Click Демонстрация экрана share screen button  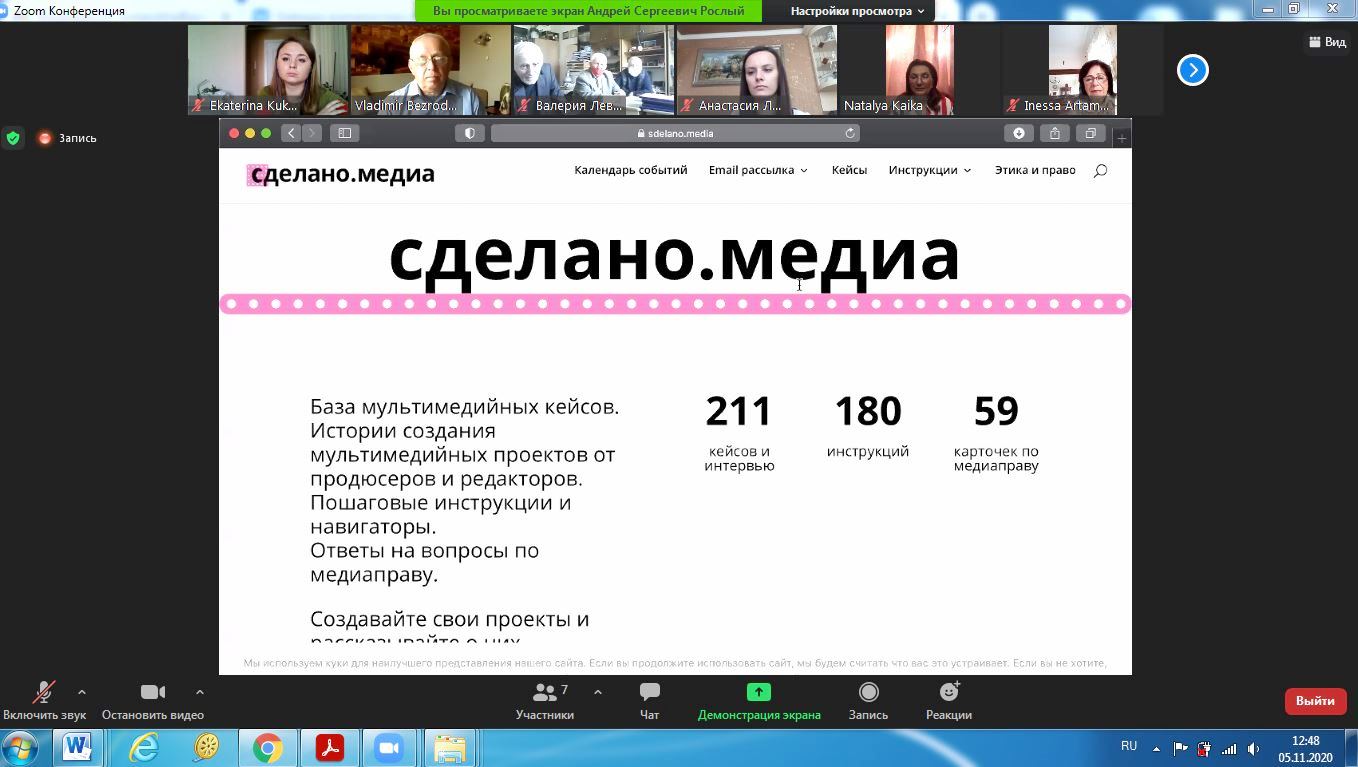click(x=759, y=701)
